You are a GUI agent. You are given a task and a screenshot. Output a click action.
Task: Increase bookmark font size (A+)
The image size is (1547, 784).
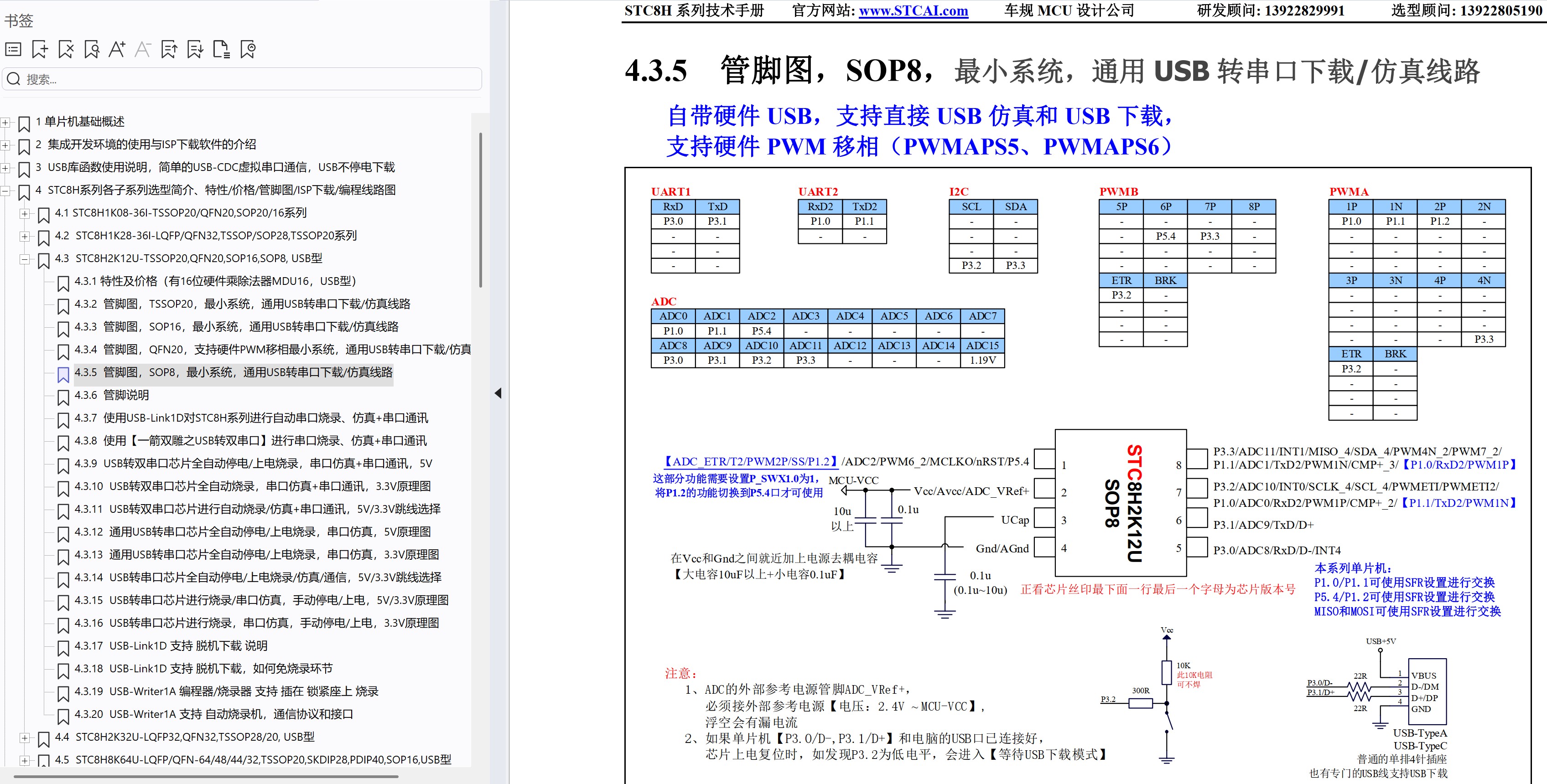(117, 49)
